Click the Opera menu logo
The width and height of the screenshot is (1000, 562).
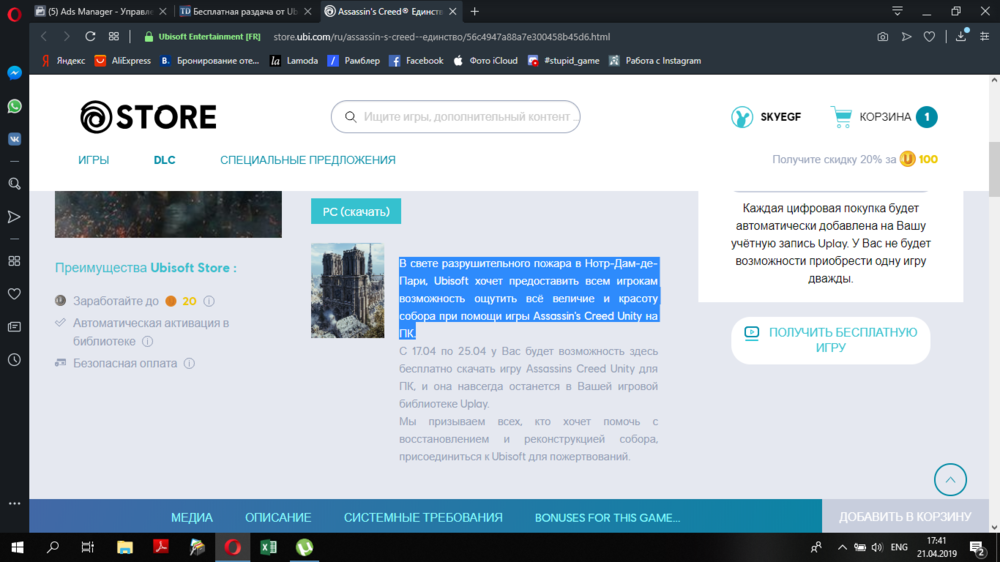pyautogui.click(x=14, y=13)
